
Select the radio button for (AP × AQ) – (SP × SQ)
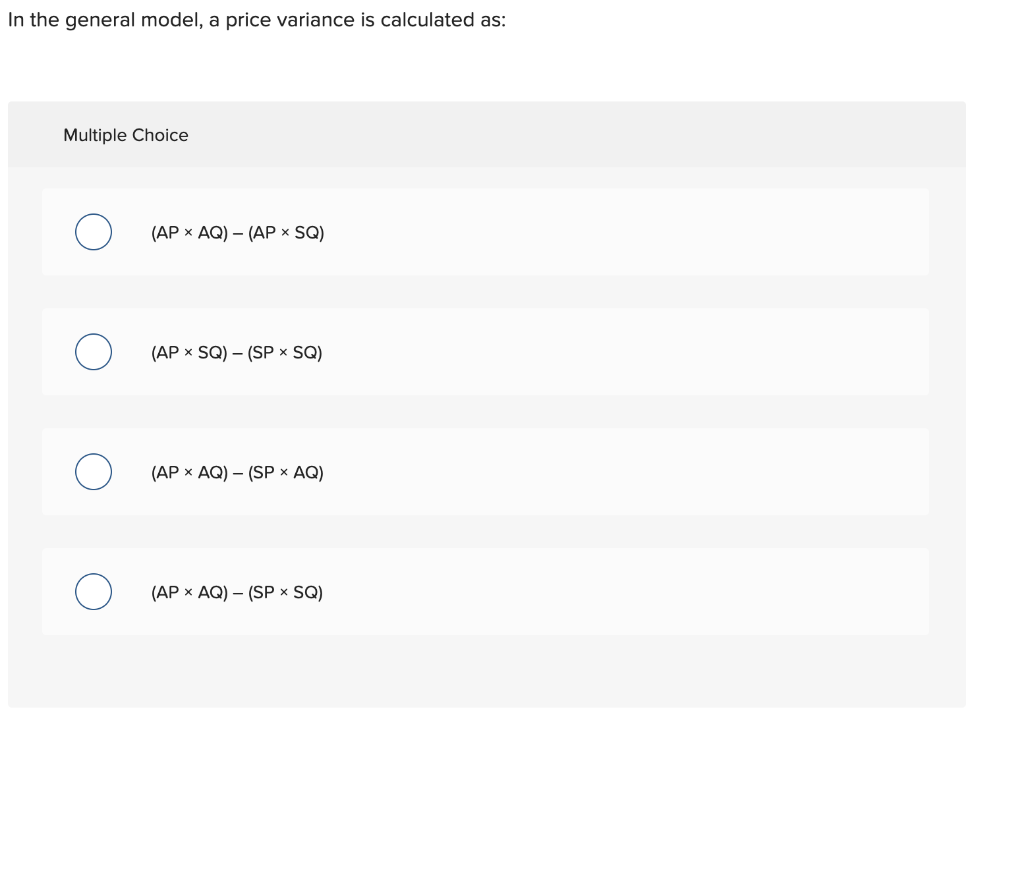click(93, 591)
